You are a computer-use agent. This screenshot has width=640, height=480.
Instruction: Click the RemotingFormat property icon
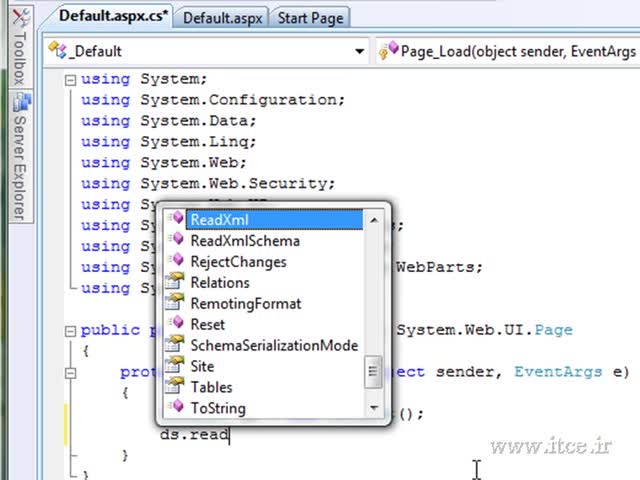(175, 302)
